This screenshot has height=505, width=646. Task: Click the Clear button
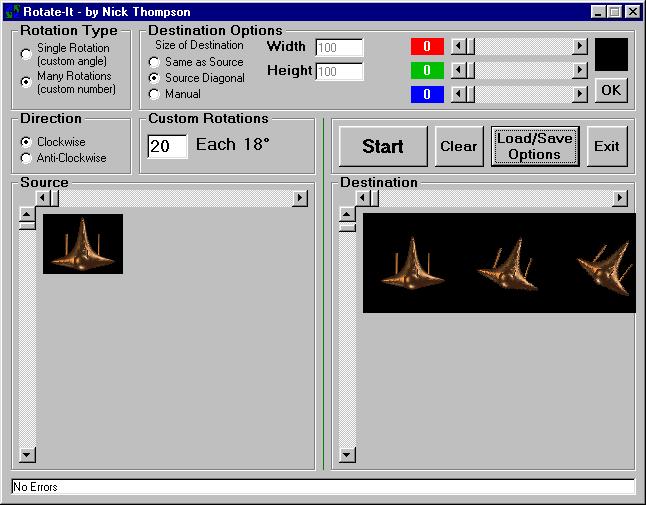point(459,146)
